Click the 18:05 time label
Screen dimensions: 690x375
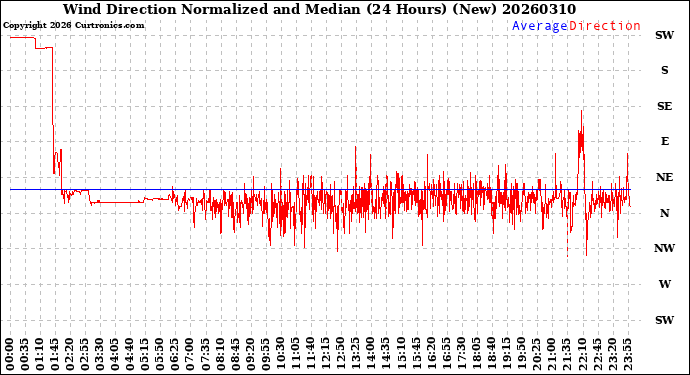click(477, 355)
